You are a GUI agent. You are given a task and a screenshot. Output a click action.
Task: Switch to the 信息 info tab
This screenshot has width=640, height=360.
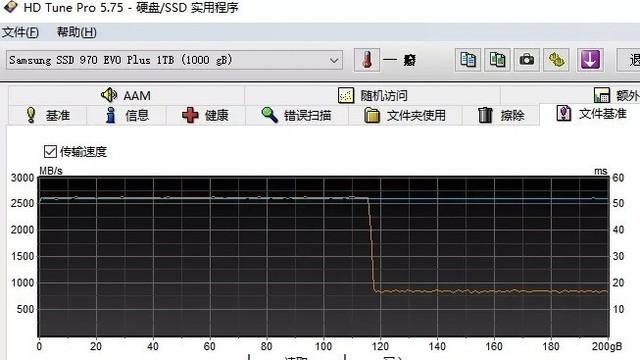point(127,115)
